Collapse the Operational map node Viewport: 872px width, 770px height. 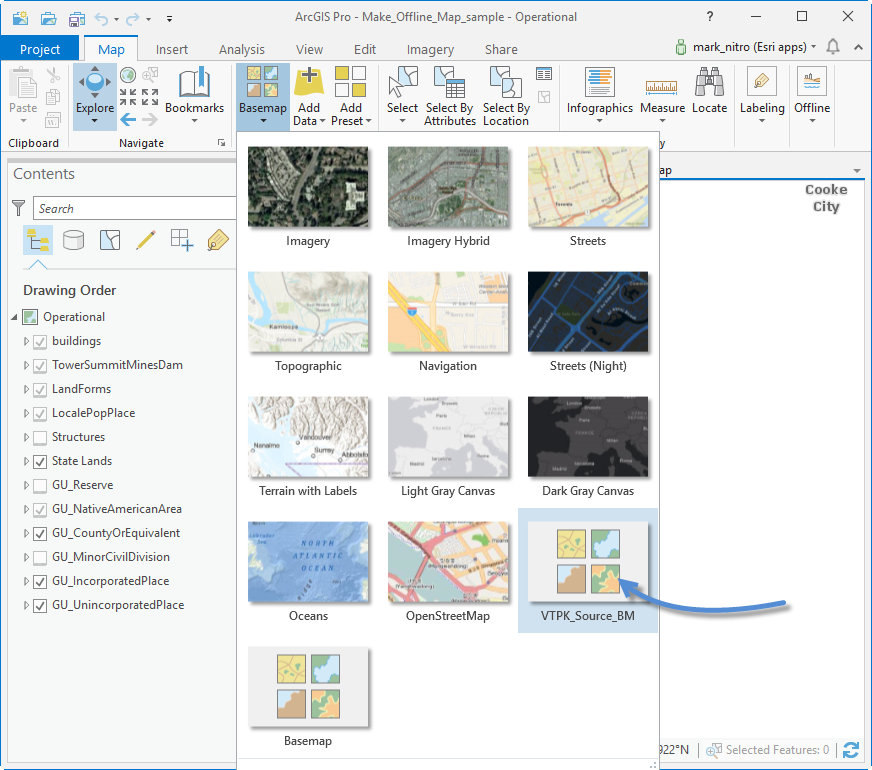[x=14, y=317]
